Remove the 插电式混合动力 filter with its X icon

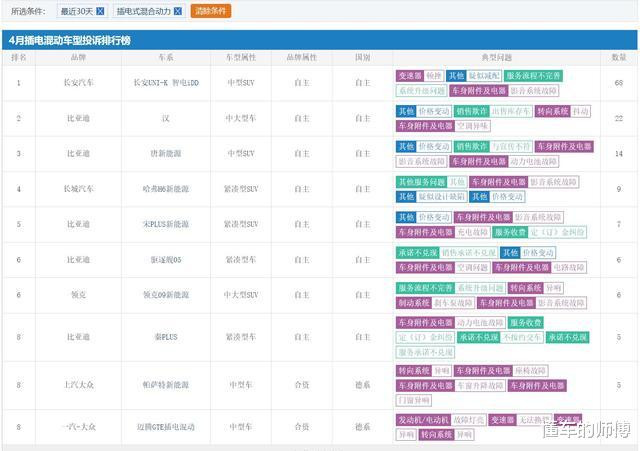pyautogui.click(x=178, y=11)
